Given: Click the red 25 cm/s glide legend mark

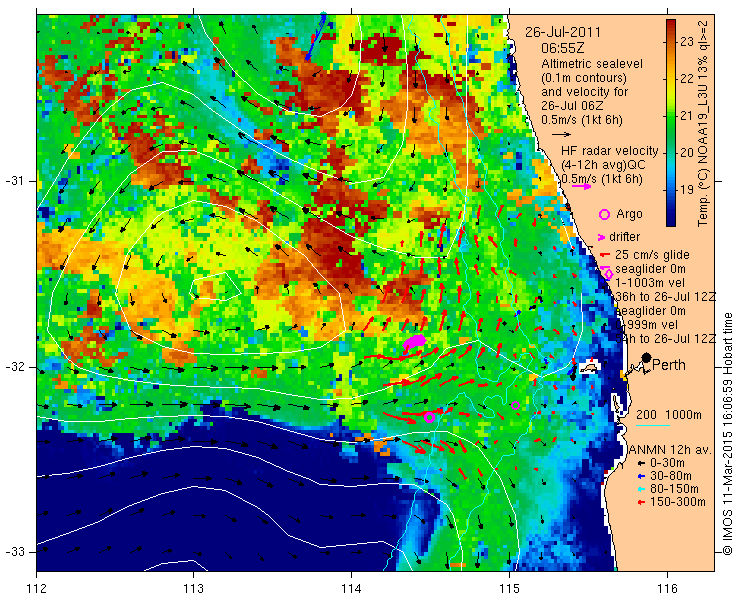Looking at the screenshot, I should click(x=605, y=255).
